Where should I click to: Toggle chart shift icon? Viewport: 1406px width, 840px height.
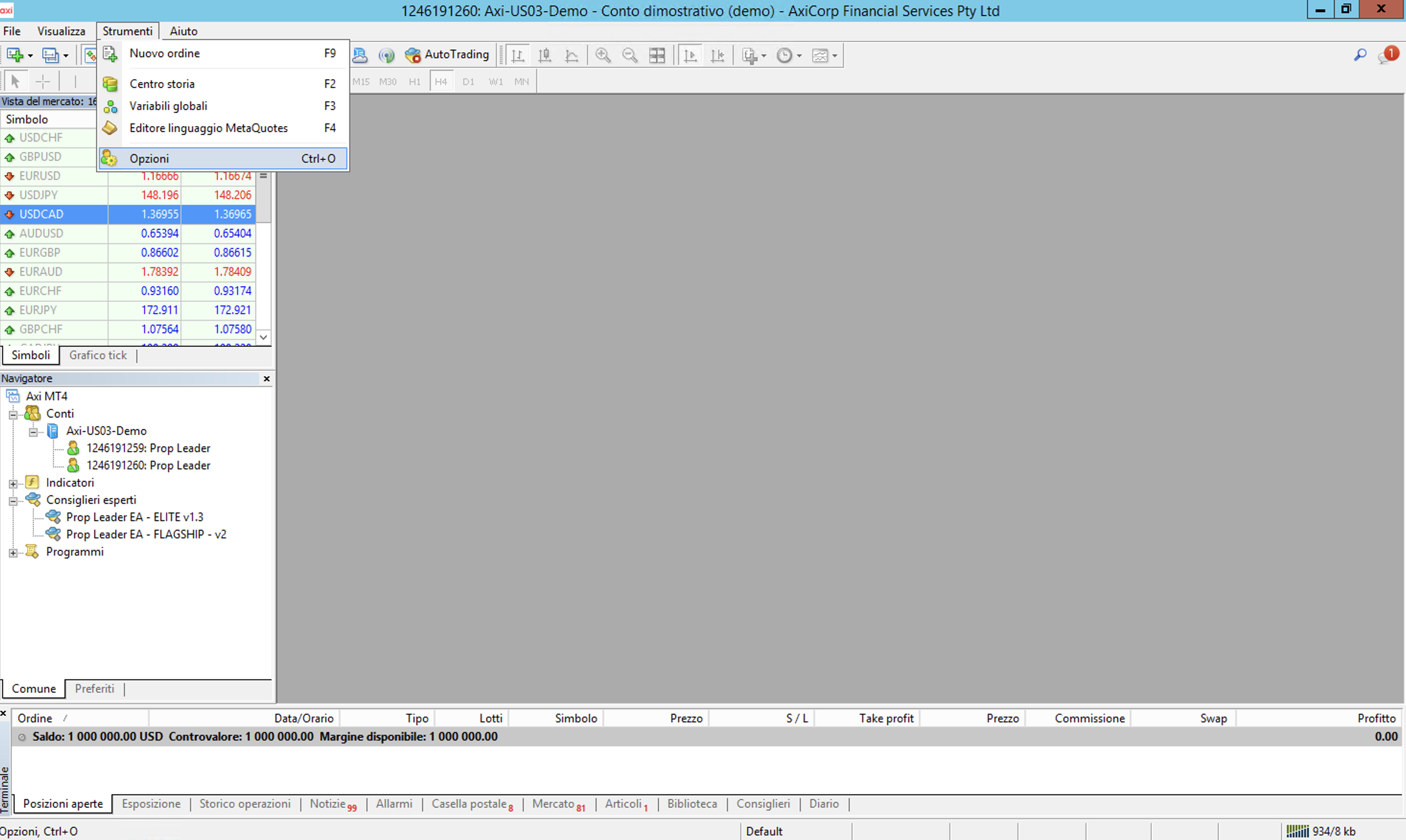[717, 56]
